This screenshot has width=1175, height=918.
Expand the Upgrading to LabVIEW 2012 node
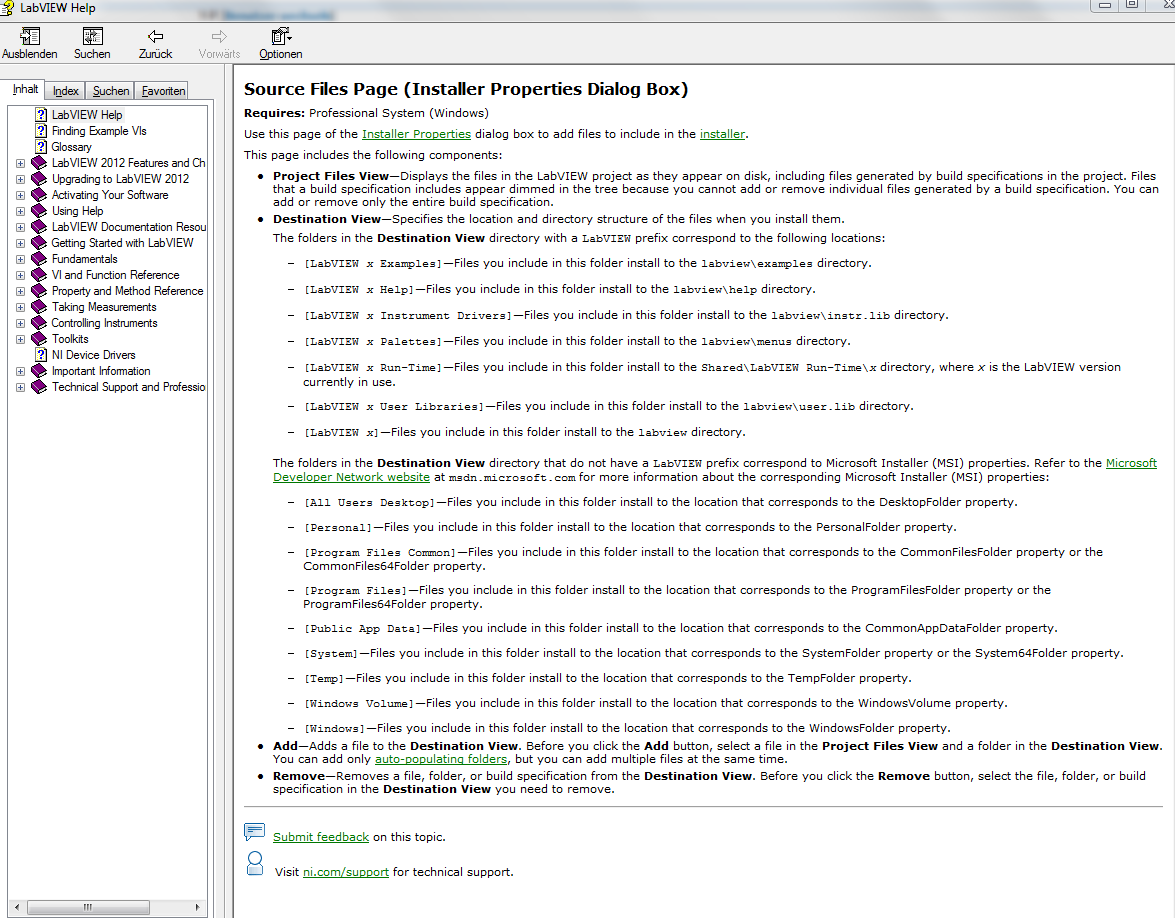[20, 179]
